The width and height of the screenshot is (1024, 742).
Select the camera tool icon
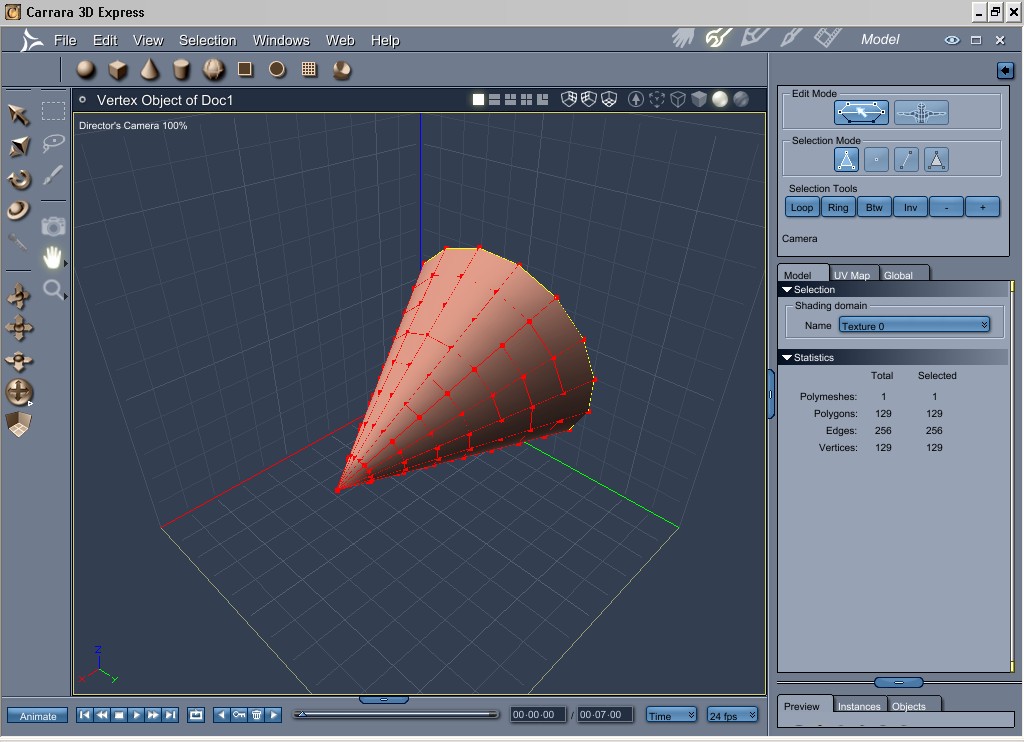(53, 226)
